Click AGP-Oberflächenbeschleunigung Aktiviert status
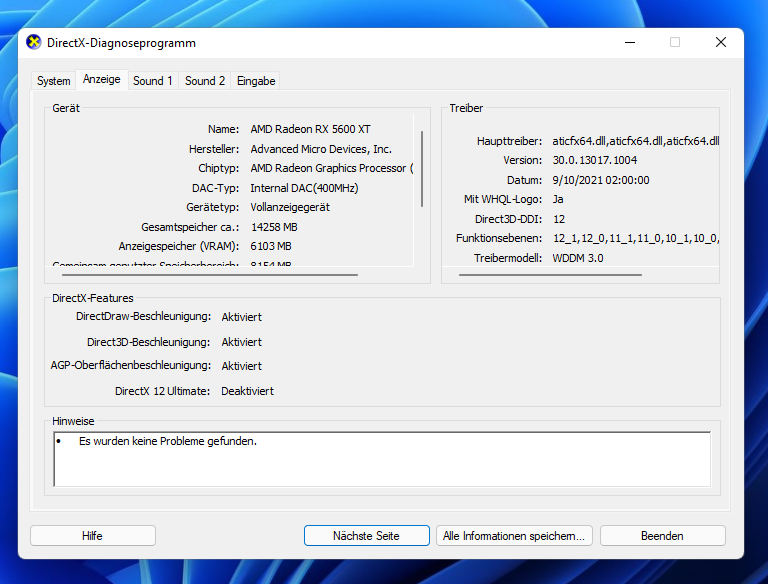This screenshot has width=768, height=584. pos(241,366)
